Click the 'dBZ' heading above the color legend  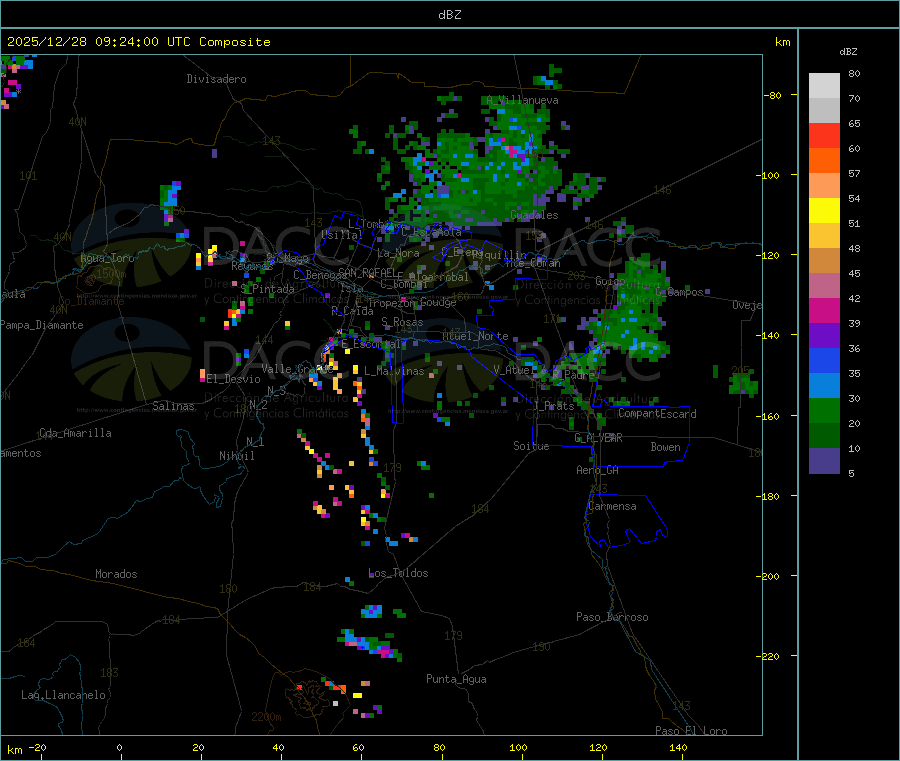(x=848, y=52)
